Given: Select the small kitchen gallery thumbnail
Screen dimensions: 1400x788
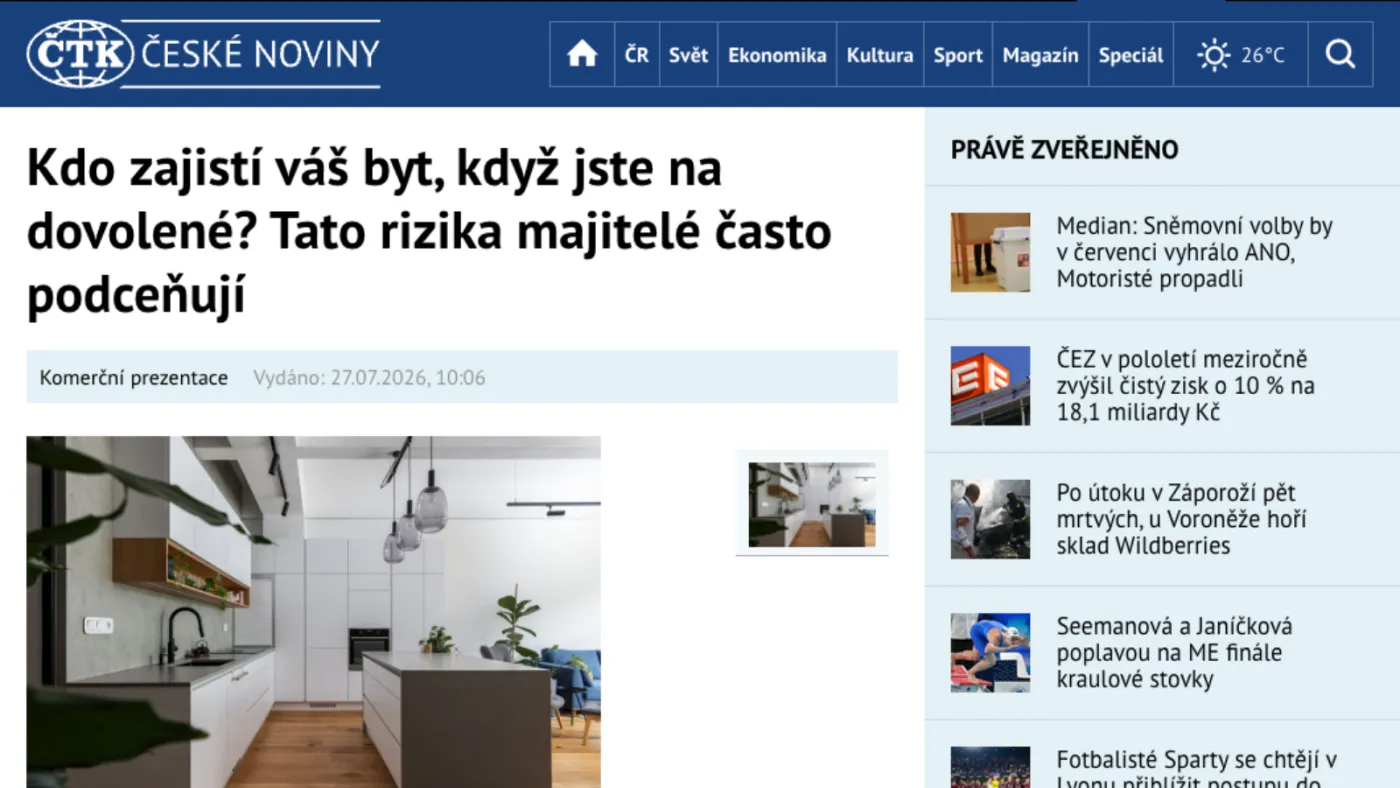Looking at the screenshot, I should click(812, 504).
